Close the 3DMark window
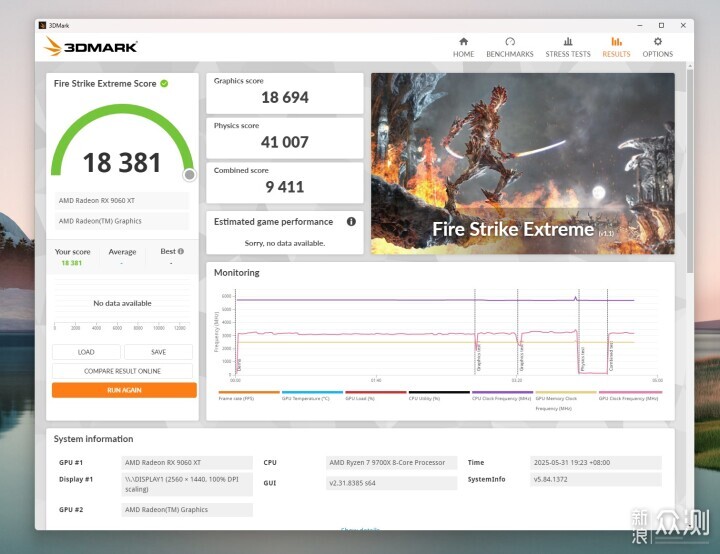 (x=683, y=25)
